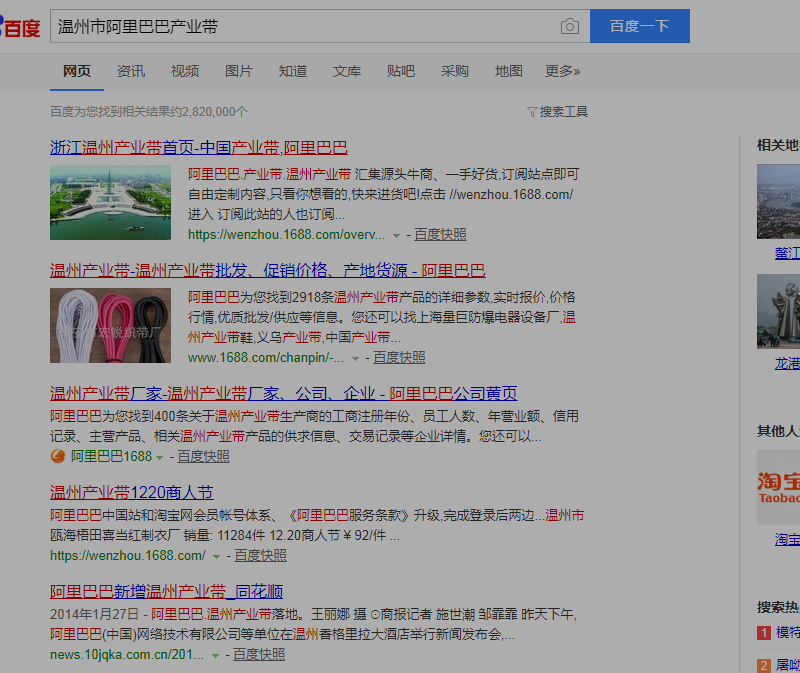Click the 阿里巴巴1688 orange source icon
The image size is (800, 673).
(x=58, y=456)
